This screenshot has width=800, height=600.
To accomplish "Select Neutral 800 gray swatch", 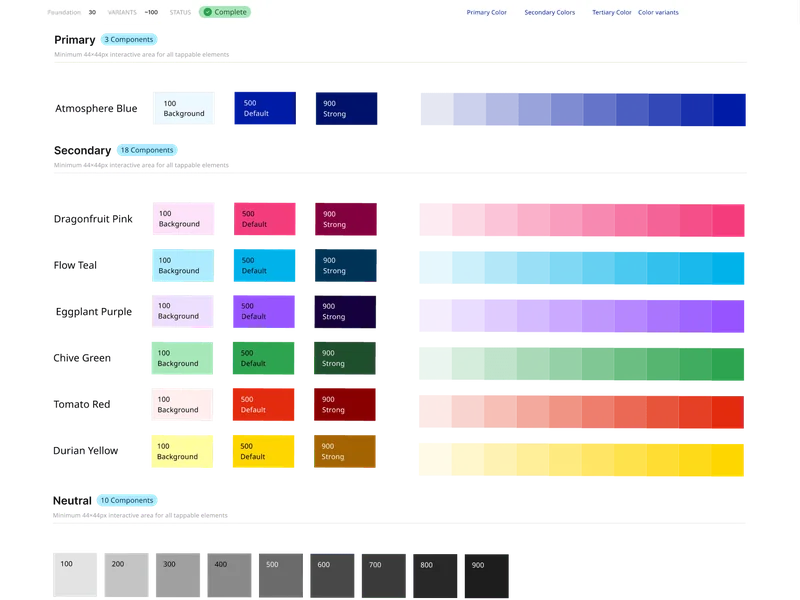I will [x=435, y=576].
